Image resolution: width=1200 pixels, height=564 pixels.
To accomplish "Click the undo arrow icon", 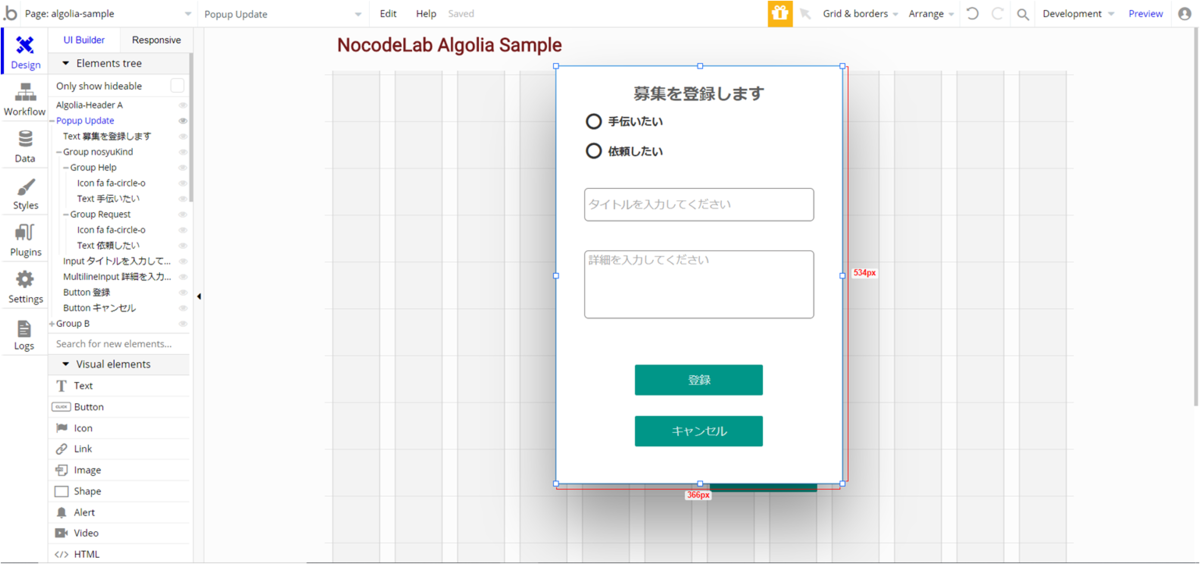I will pyautogui.click(x=972, y=14).
